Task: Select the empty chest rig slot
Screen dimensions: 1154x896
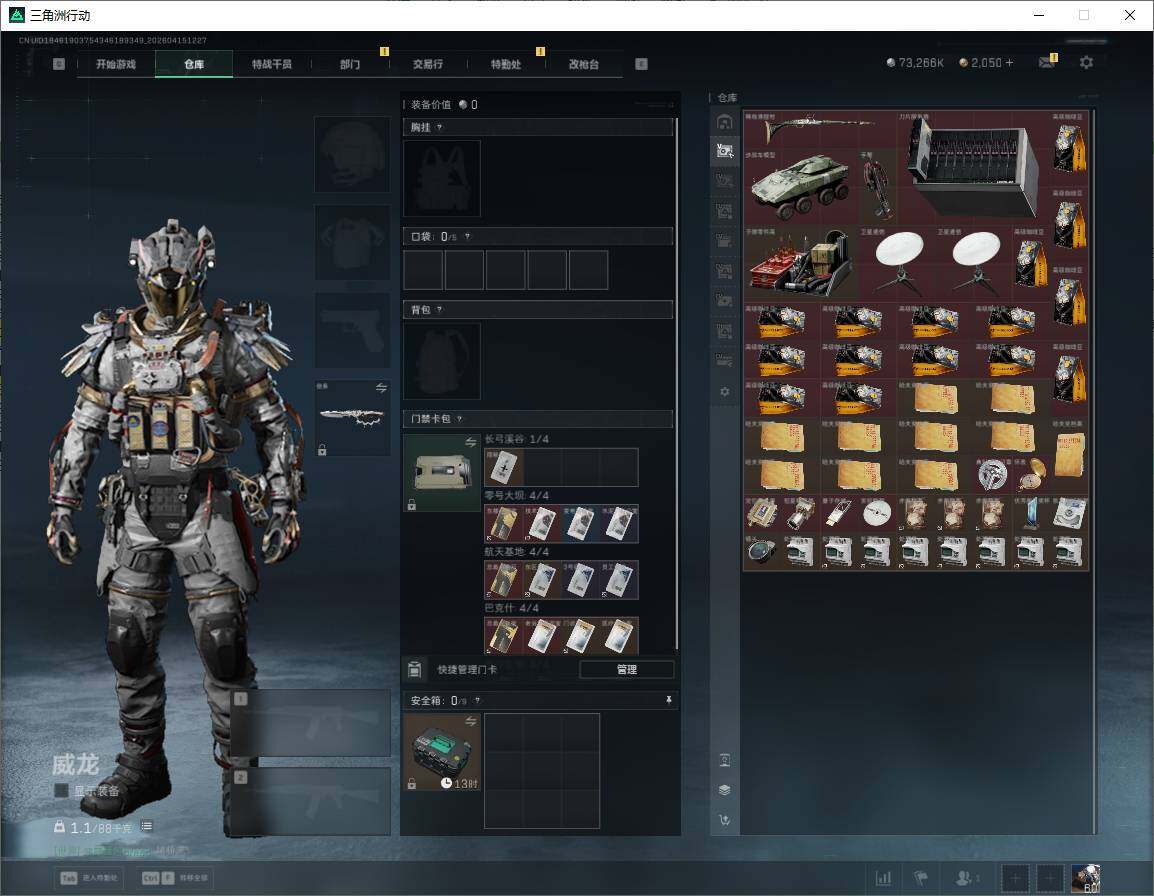Action: point(442,178)
